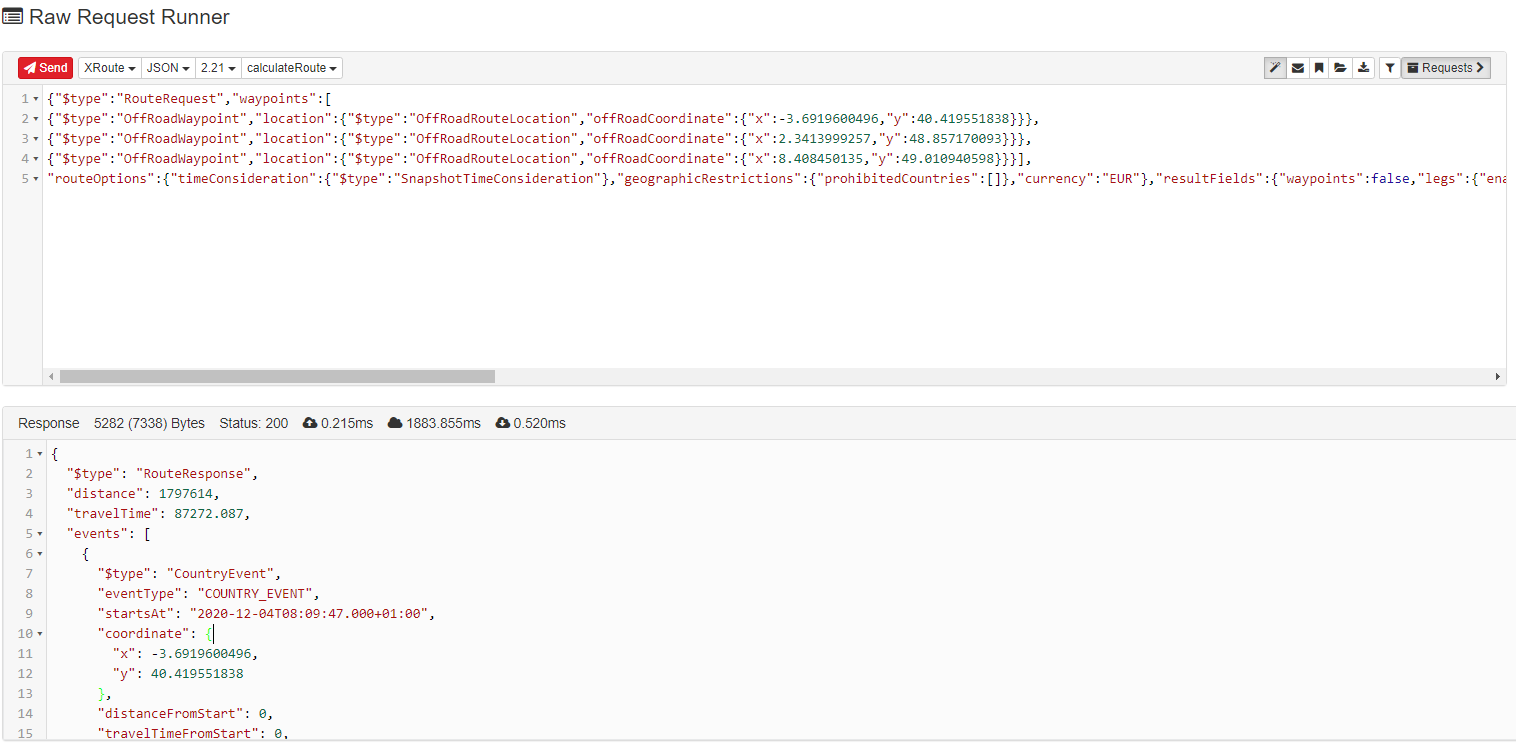1516x748 pixels.
Task: Open the Requests side panel
Action: point(1446,68)
